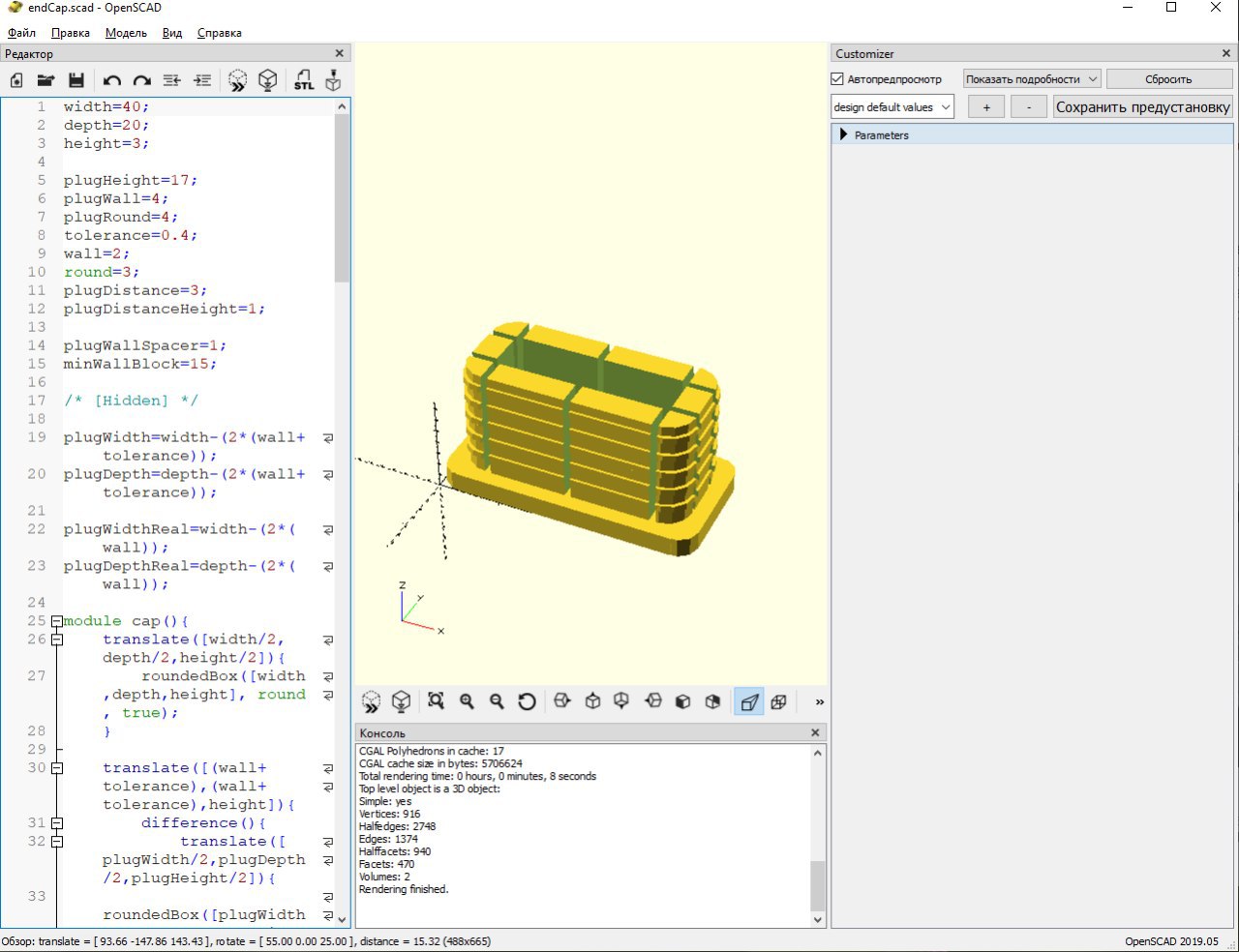Zoom out using the viewport magnifier minus
The height and width of the screenshot is (952, 1239).
497,701
